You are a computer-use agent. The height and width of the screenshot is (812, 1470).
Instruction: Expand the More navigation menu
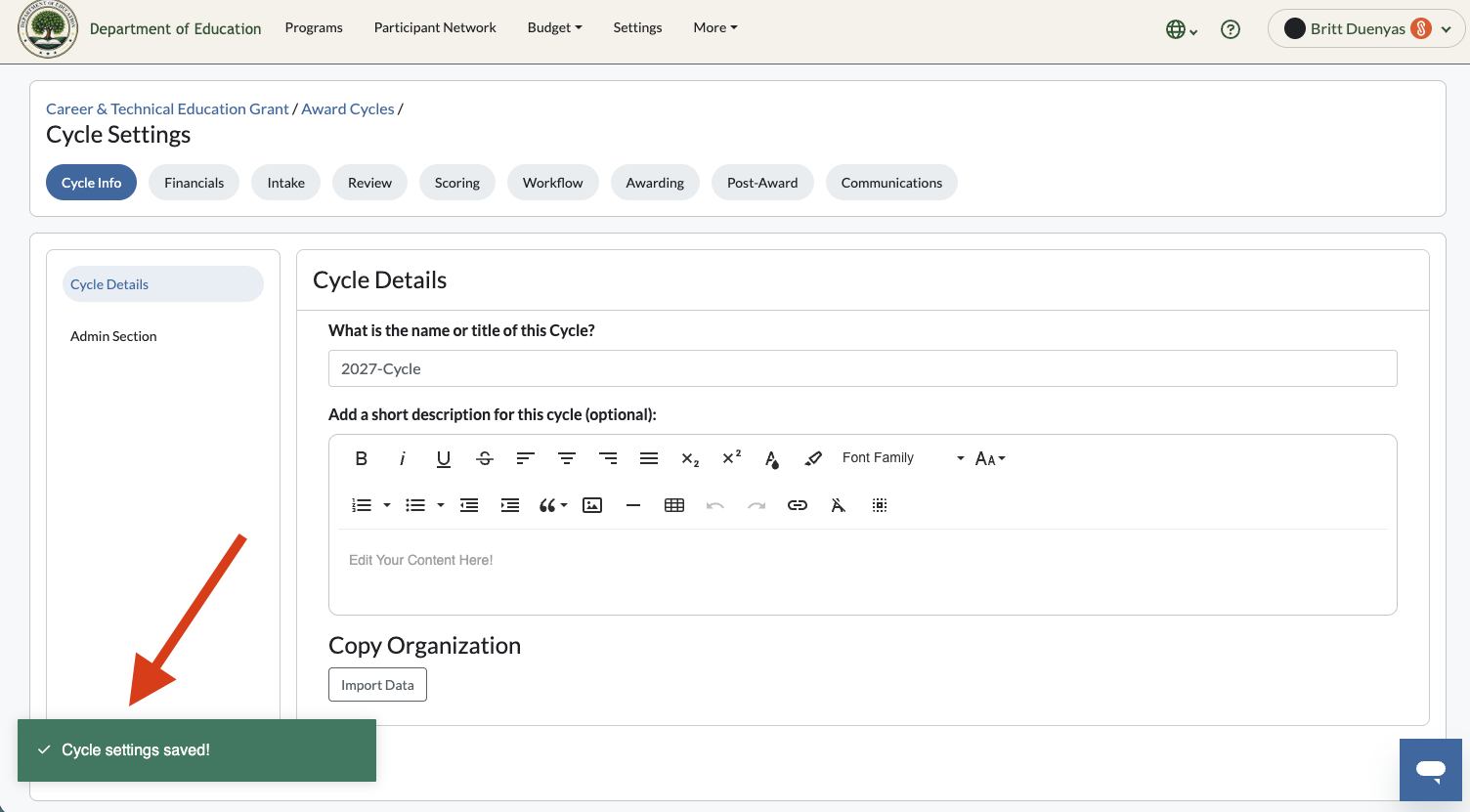click(715, 27)
